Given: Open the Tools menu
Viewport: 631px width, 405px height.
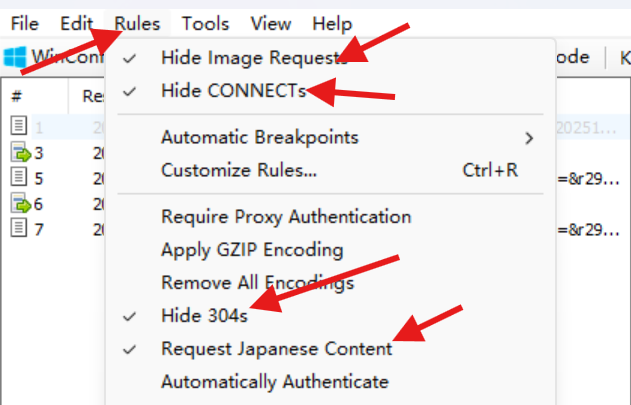Looking at the screenshot, I should pyautogui.click(x=205, y=23).
